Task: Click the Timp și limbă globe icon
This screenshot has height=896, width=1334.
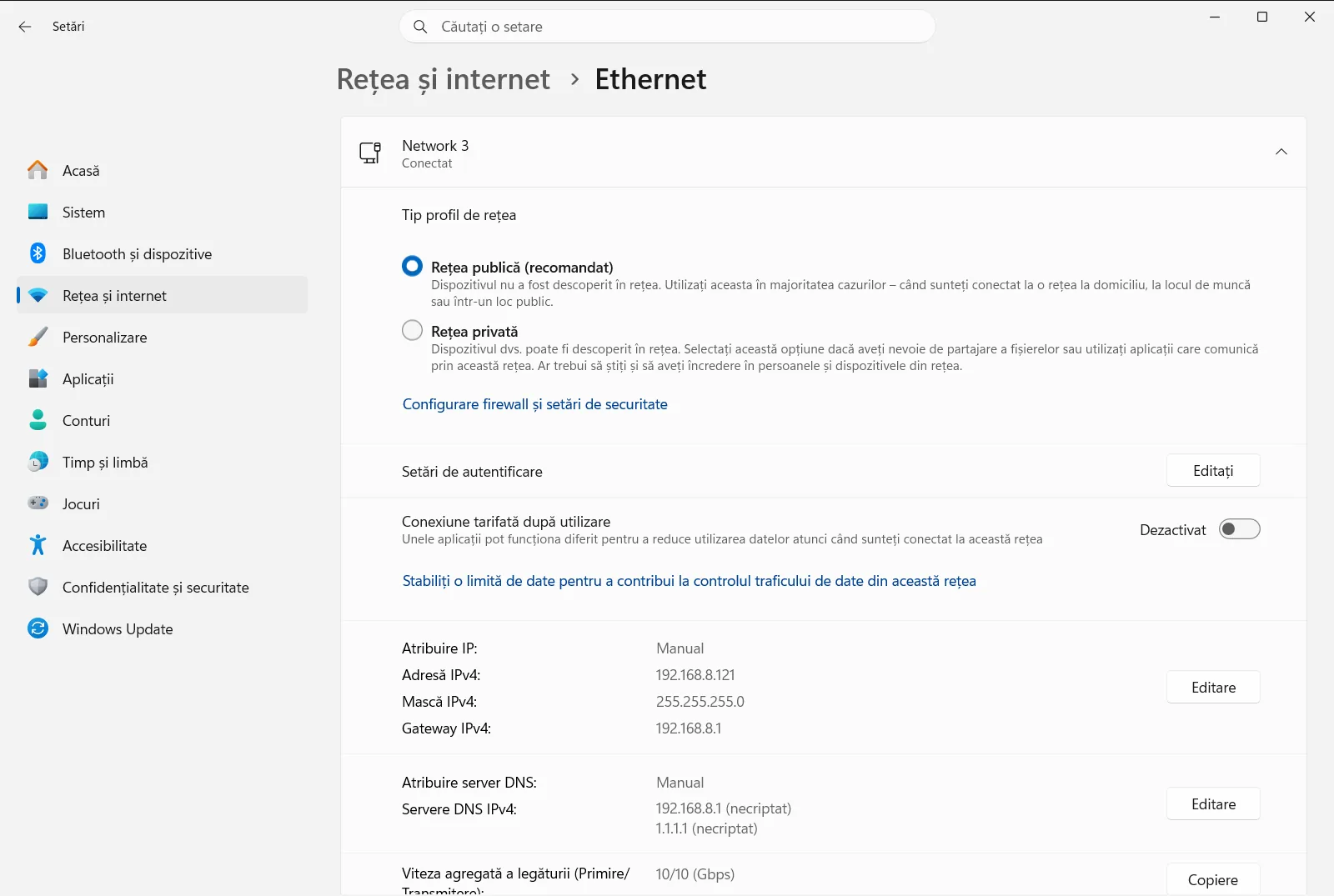Action: 38,462
